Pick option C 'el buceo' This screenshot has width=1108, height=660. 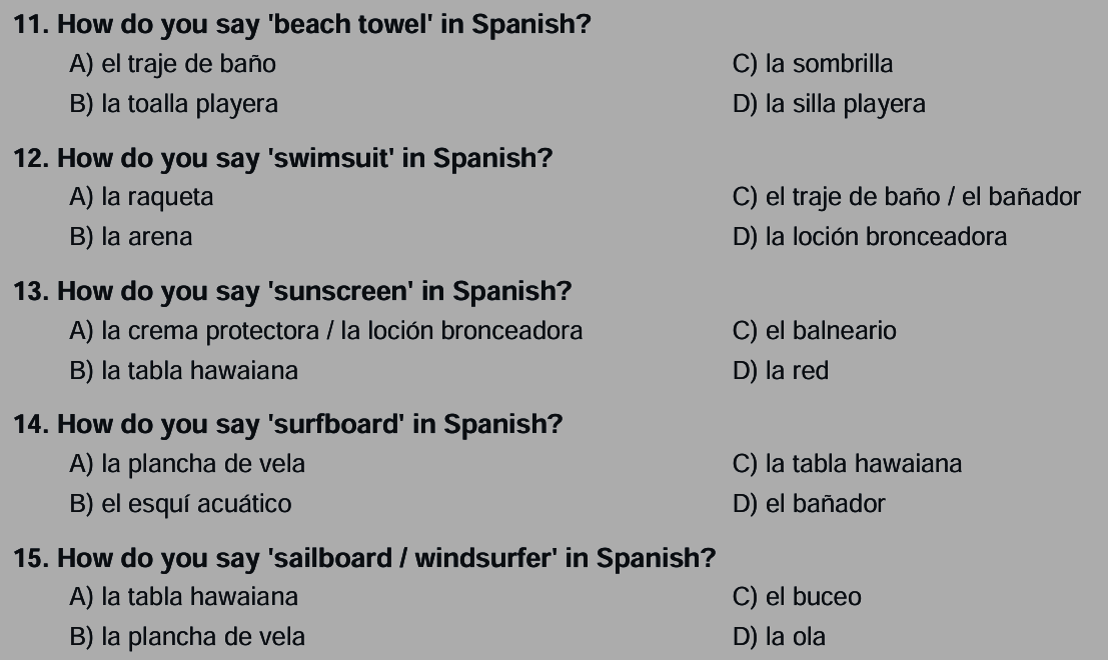click(796, 597)
